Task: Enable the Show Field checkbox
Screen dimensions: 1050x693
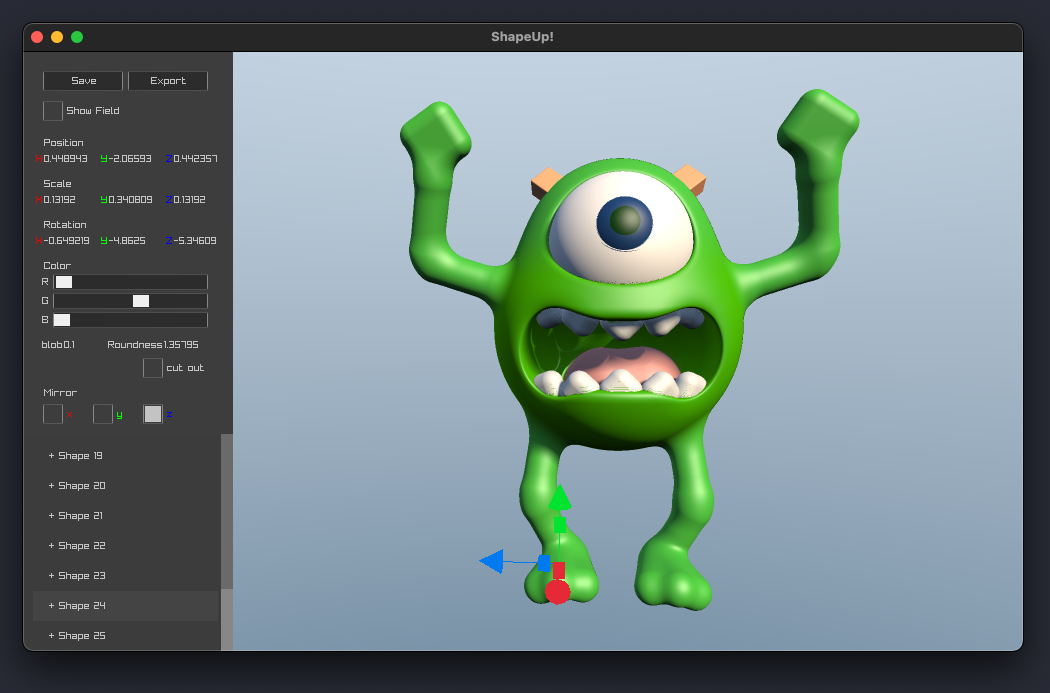Action: (53, 111)
